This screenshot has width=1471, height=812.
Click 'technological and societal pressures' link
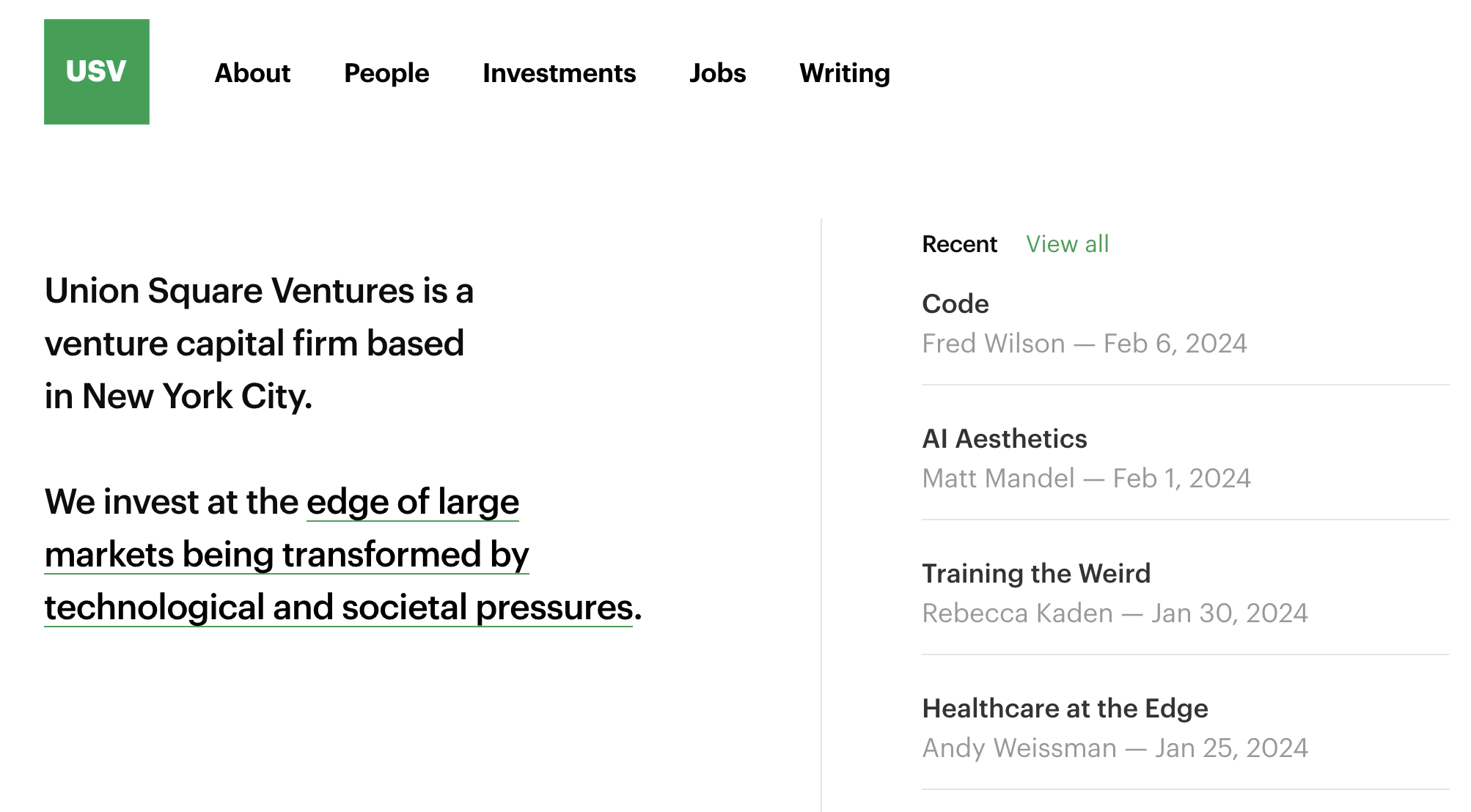[338, 608]
